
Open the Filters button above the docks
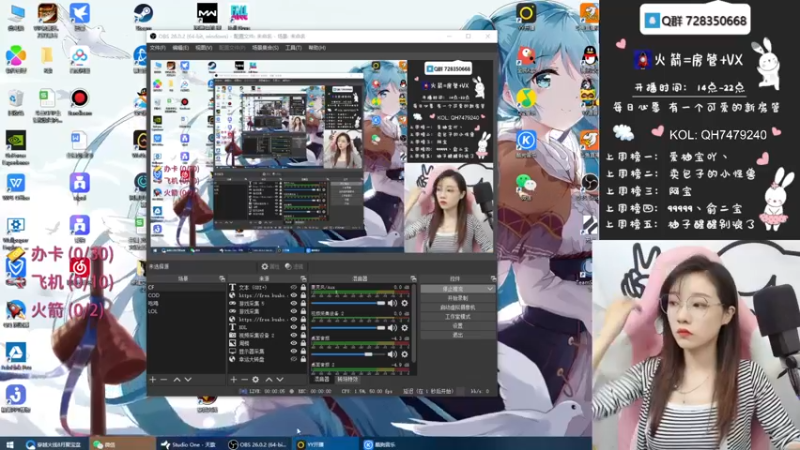pos(294,266)
